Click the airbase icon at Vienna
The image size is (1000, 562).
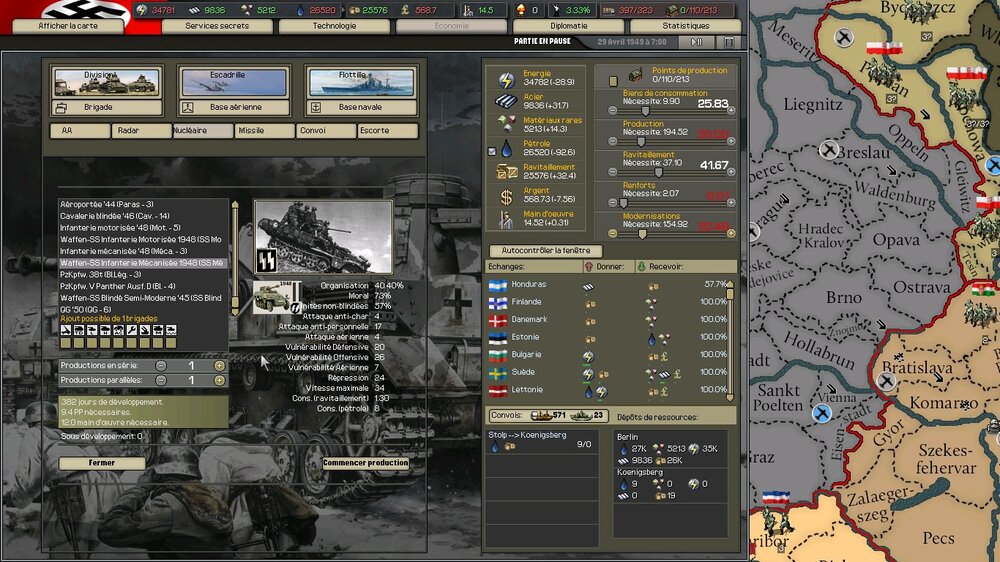point(822,413)
